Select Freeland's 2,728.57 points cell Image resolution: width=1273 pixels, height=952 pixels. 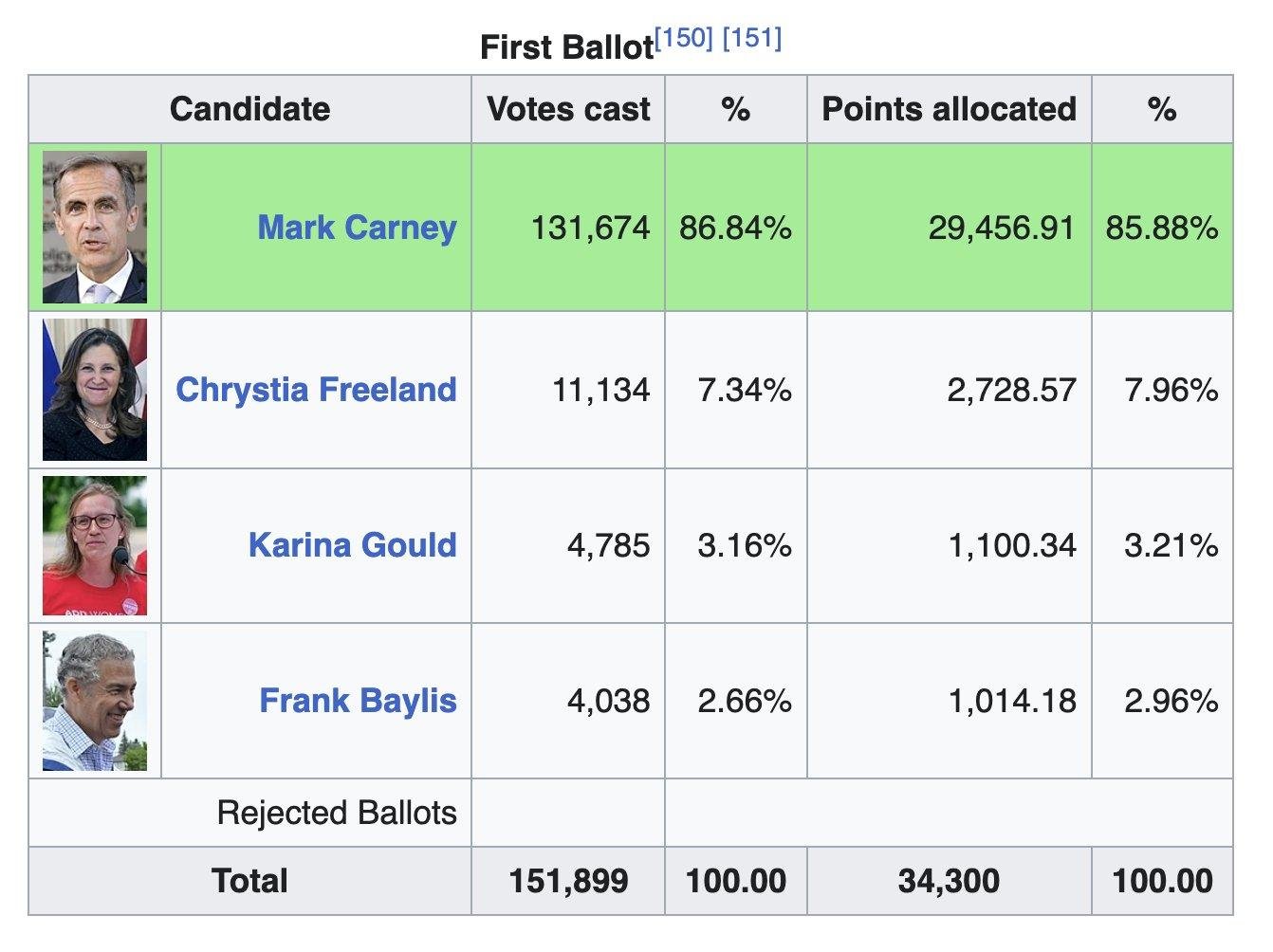tap(1011, 390)
